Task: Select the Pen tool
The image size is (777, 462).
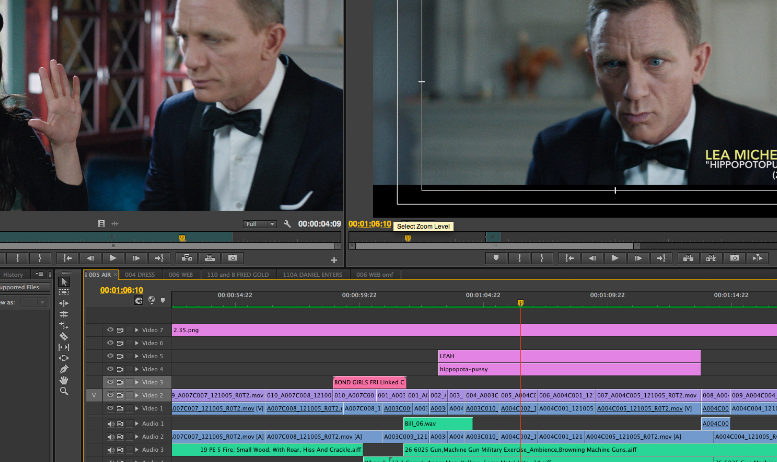Action: [x=64, y=369]
